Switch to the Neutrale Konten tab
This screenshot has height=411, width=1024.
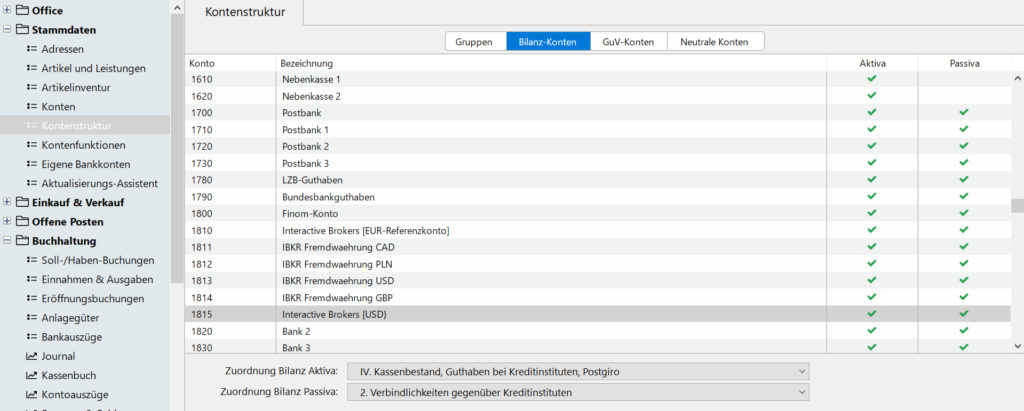tap(715, 42)
